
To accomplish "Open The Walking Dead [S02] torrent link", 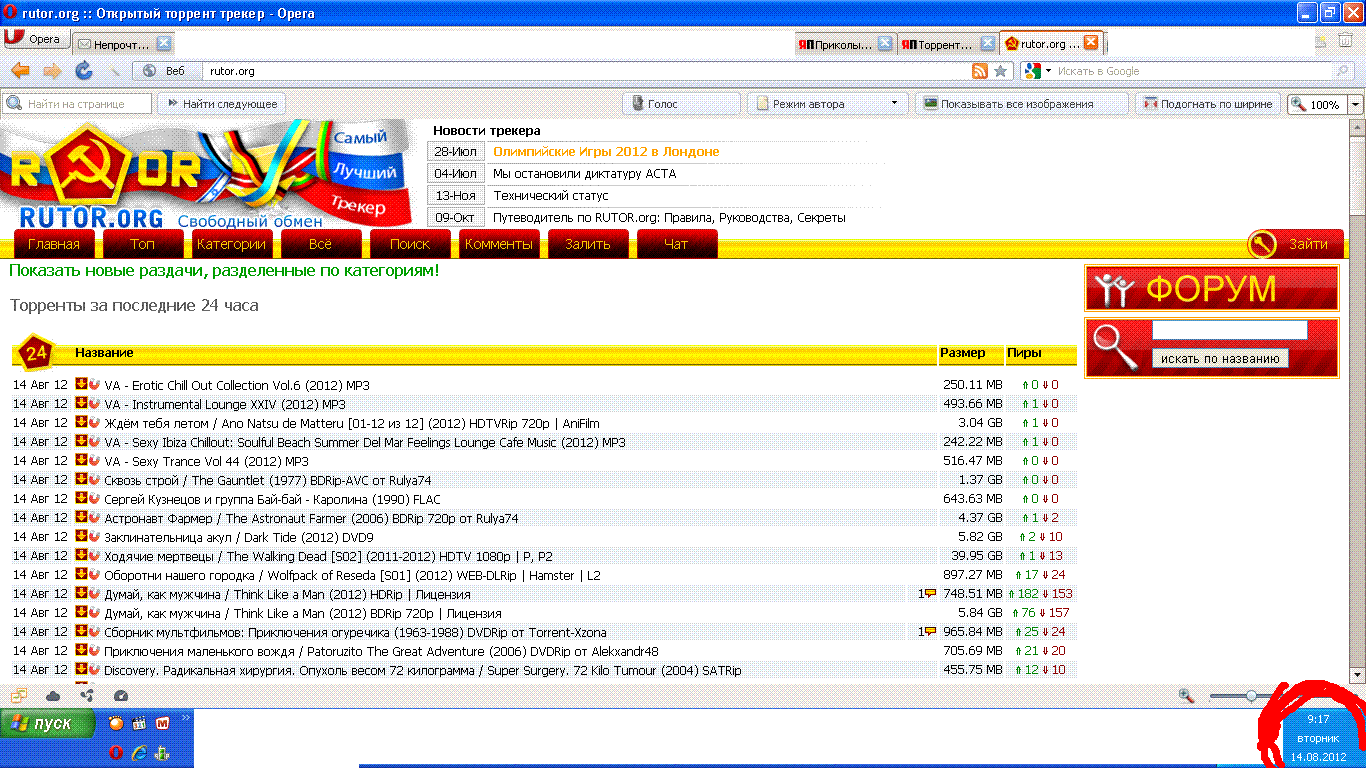I will [328, 556].
